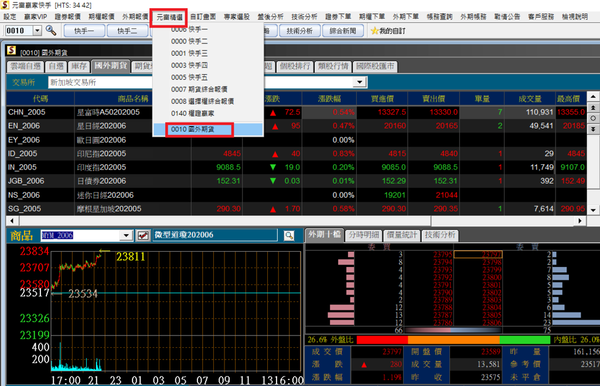Select menu entry 0006 快手一
The image size is (600, 386).
pyautogui.click(x=189, y=29)
